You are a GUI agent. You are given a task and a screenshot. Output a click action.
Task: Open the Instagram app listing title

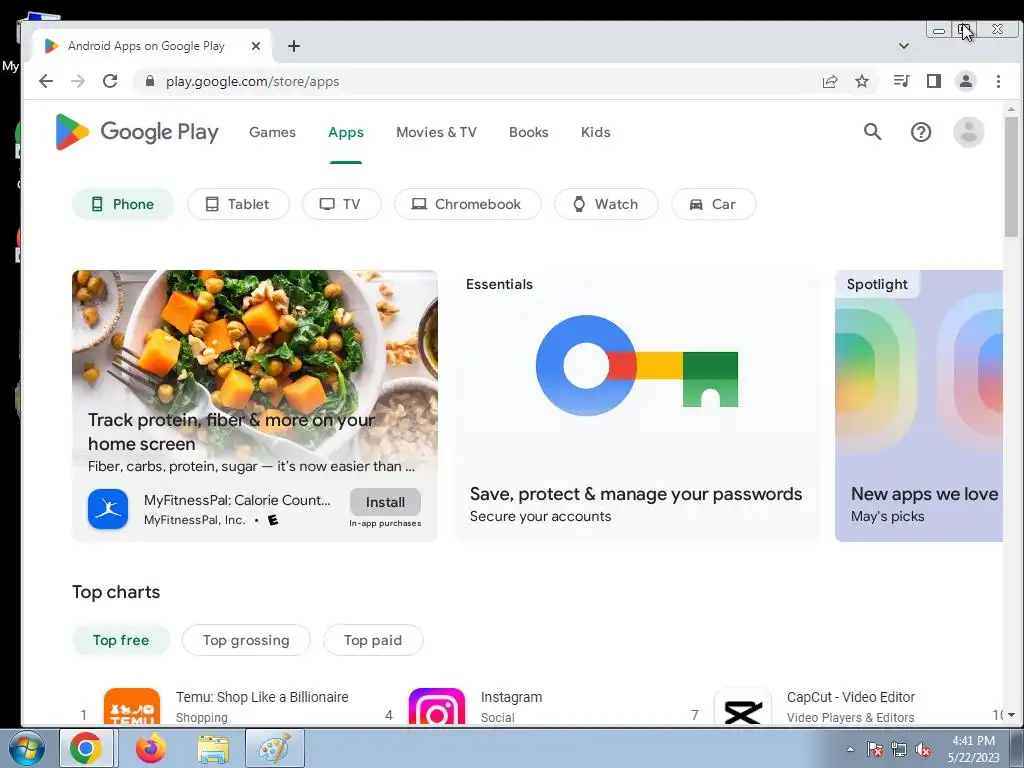511,697
